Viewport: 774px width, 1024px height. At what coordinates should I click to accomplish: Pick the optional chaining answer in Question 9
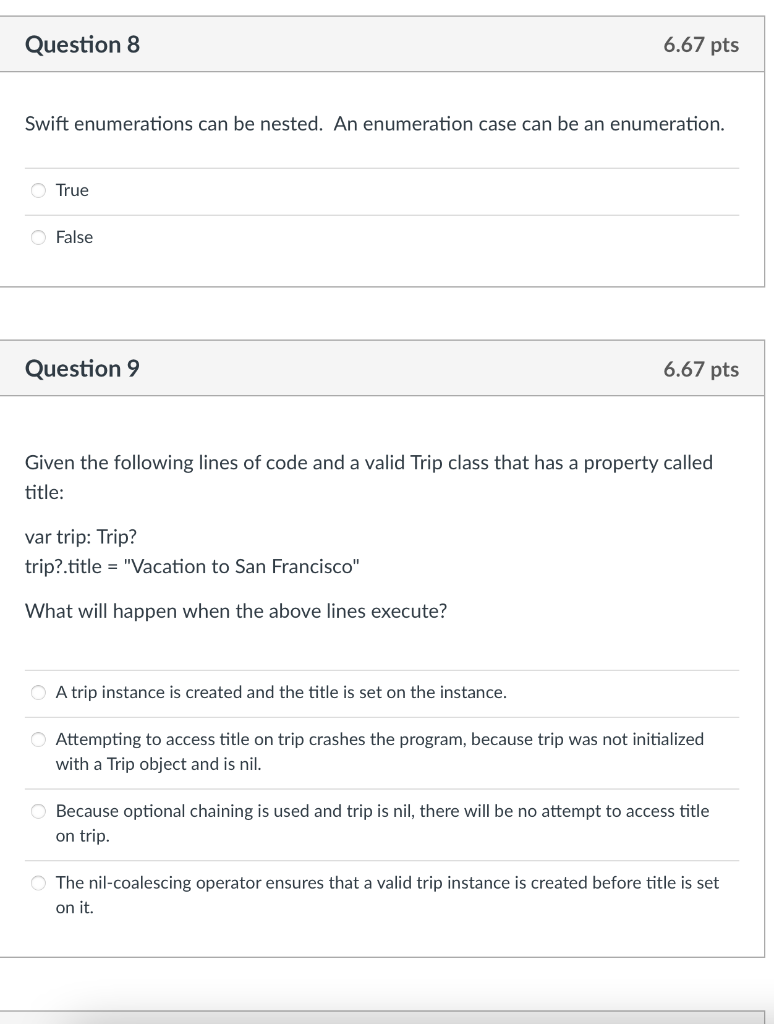coord(38,811)
